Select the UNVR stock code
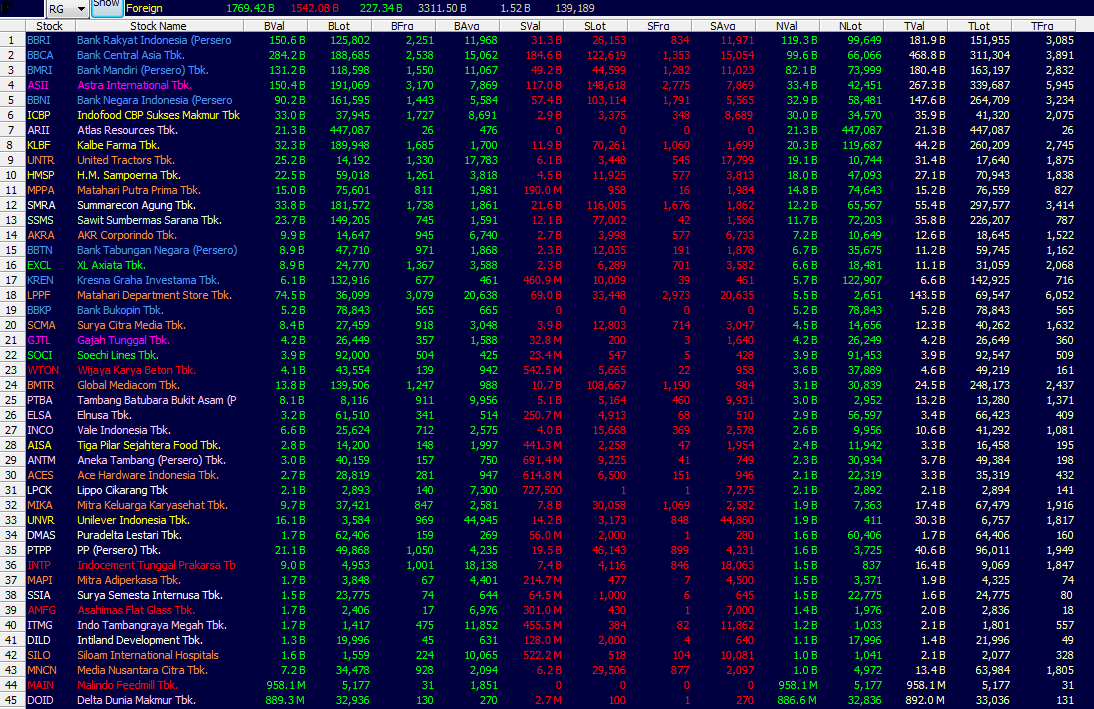 (40, 521)
